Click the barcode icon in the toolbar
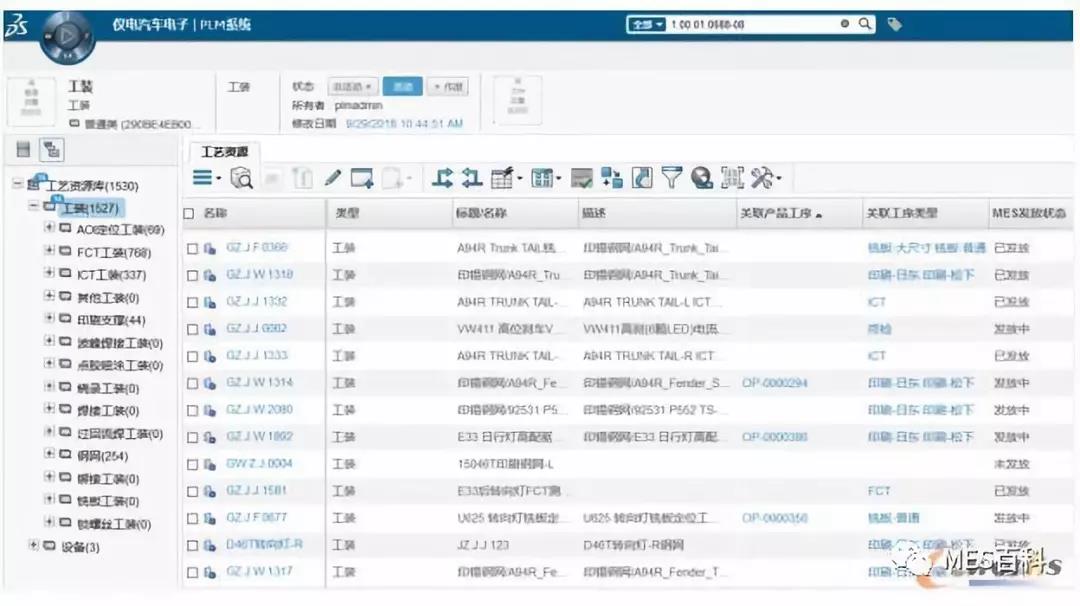The height and width of the screenshot is (606, 1080). coord(733,178)
